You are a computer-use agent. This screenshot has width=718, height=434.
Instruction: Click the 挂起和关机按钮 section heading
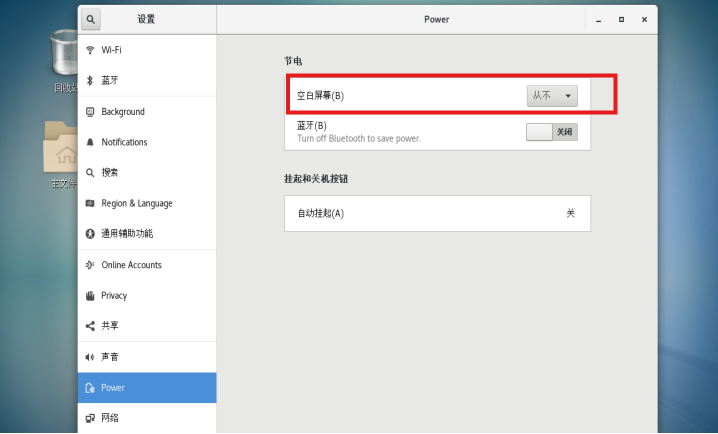click(316, 179)
